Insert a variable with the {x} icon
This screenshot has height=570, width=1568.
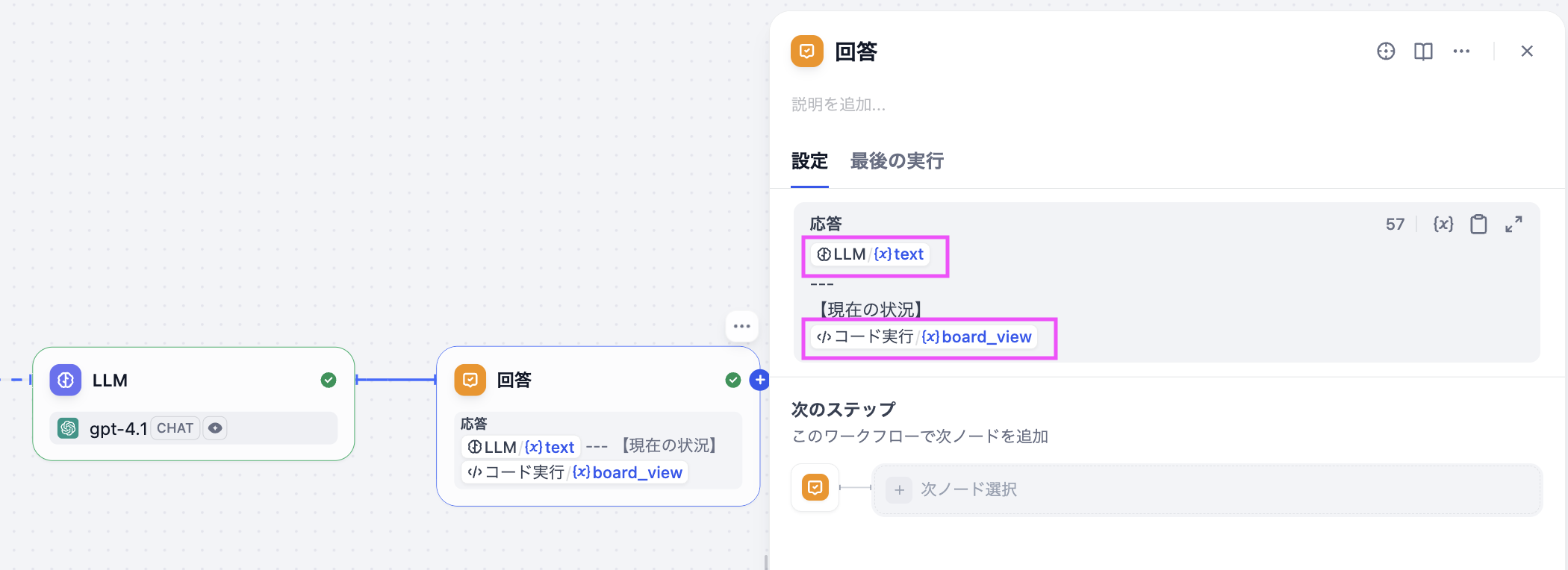(1443, 224)
